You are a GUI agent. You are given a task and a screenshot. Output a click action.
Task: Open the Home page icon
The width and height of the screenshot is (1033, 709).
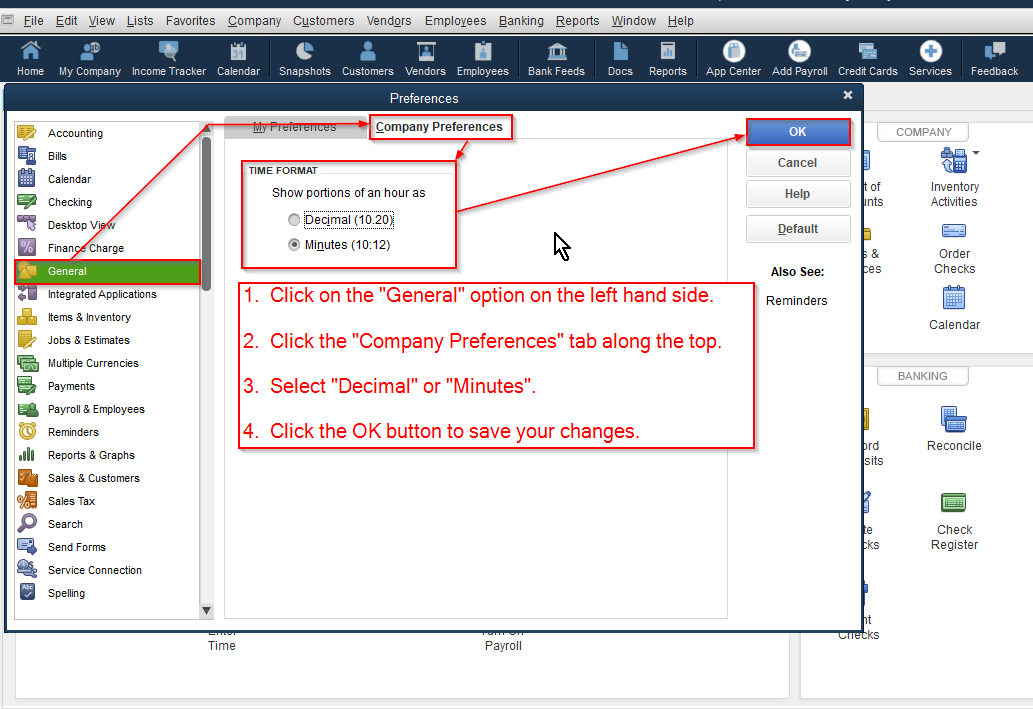click(x=30, y=57)
